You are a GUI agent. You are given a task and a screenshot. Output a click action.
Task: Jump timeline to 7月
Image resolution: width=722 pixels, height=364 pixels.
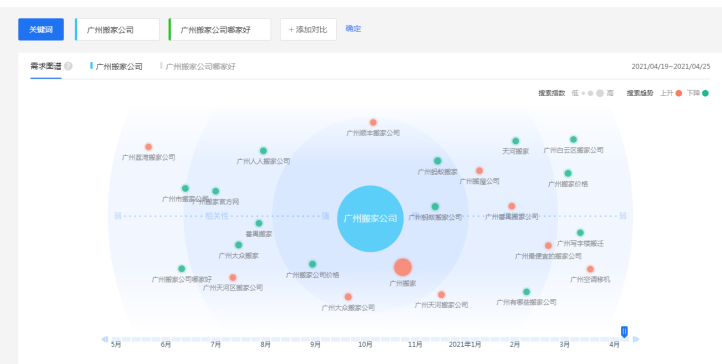[215, 345]
